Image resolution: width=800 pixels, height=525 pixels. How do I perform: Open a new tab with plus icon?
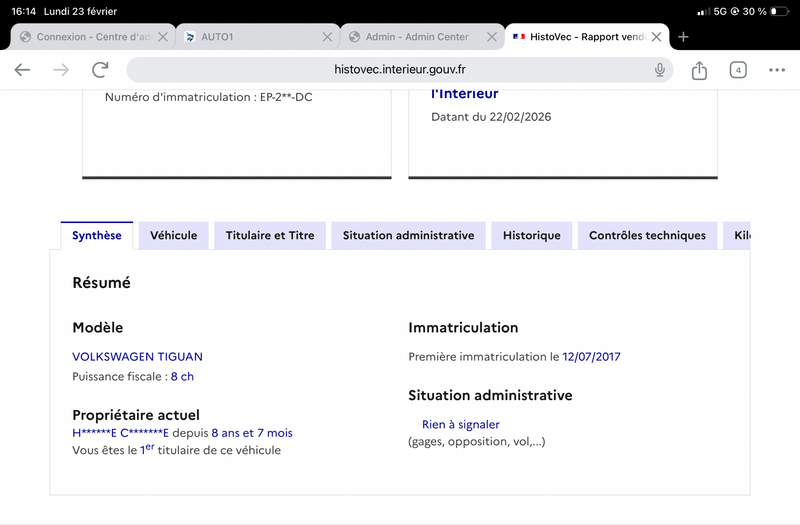point(683,37)
